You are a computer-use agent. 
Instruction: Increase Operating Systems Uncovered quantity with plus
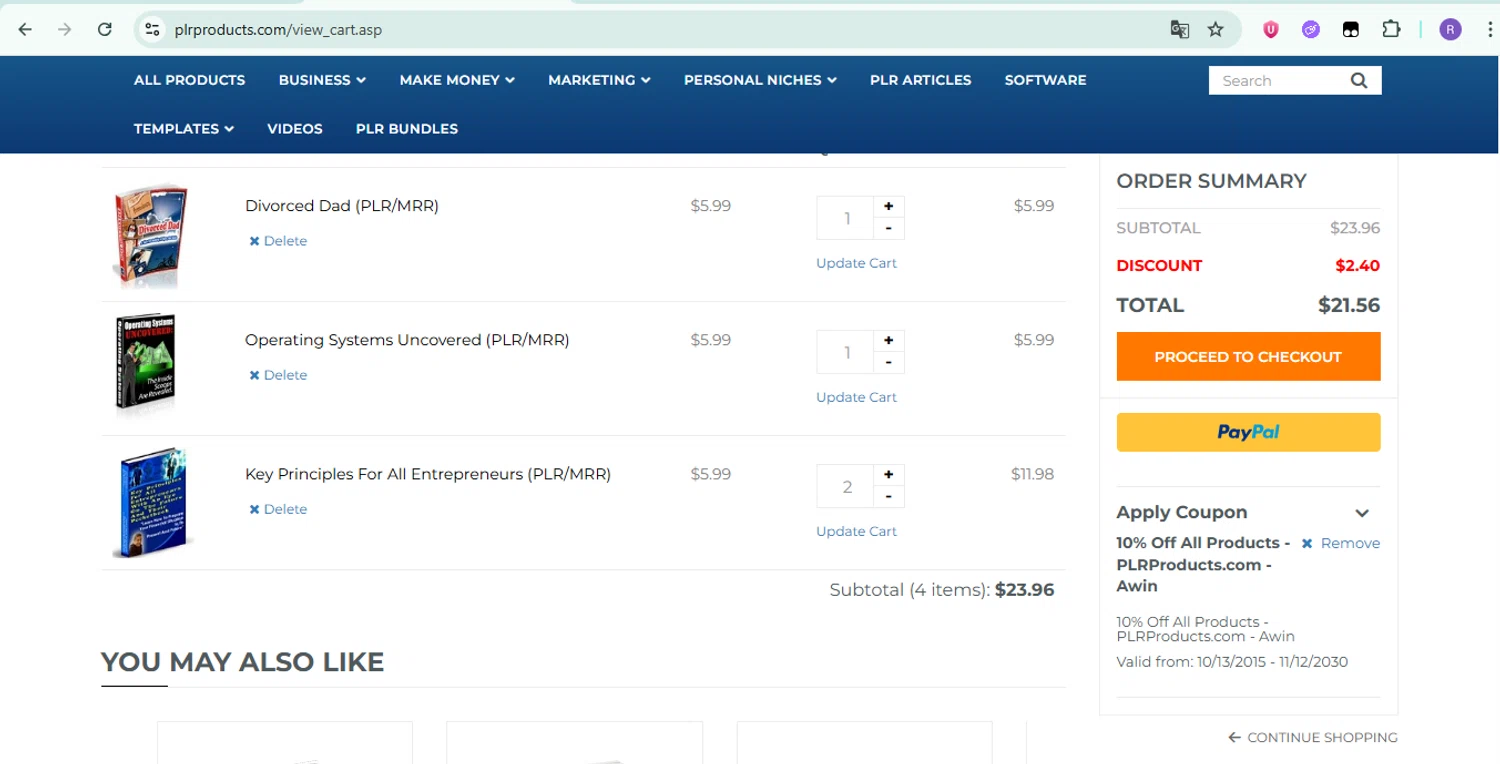tap(888, 340)
